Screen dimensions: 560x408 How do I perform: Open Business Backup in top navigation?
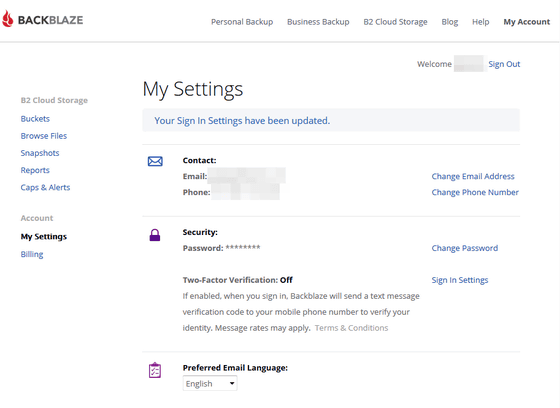[318, 22]
